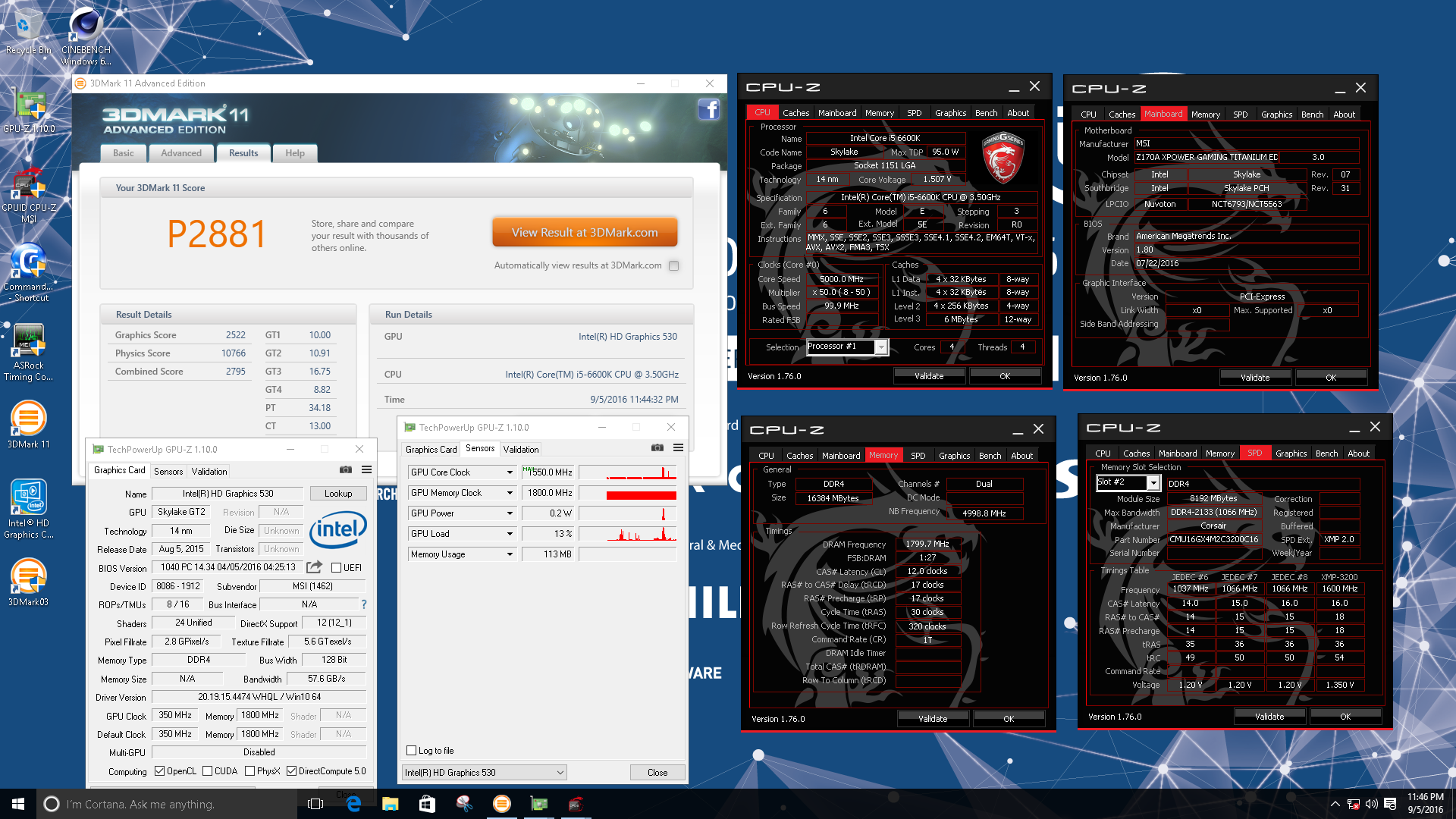This screenshot has width=1456, height=819.
Task: Launch Microsoft Edge from the taskbar
Action: [353, 804]
